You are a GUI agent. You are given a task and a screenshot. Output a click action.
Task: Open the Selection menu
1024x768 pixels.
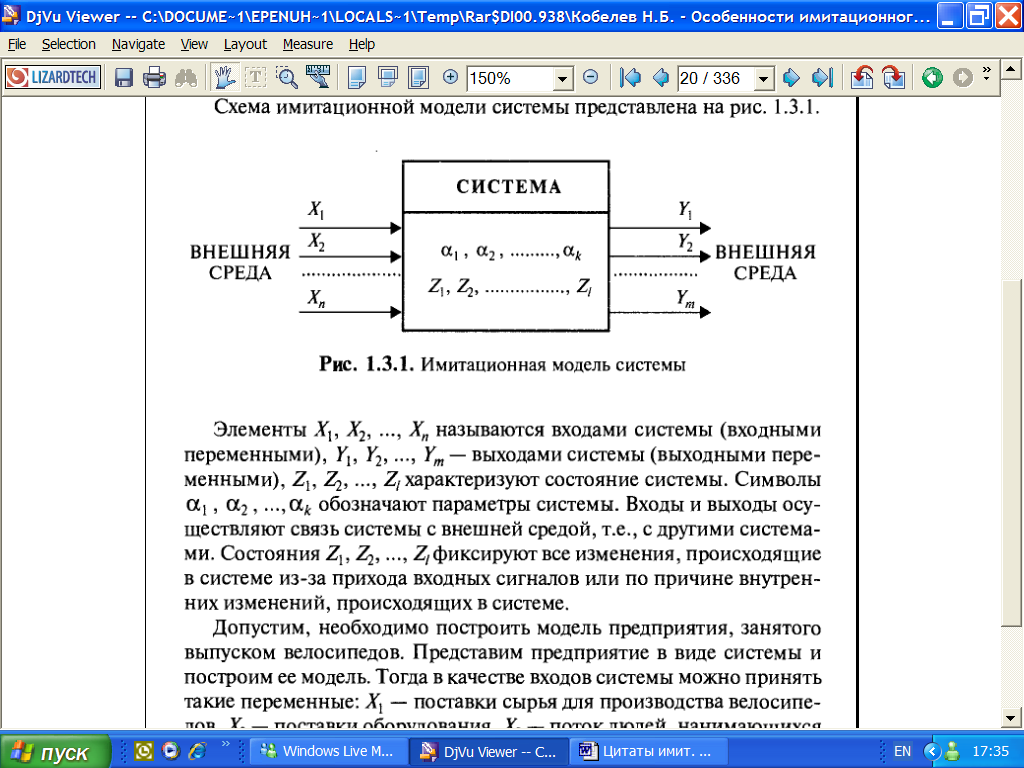tap(69, 44)
